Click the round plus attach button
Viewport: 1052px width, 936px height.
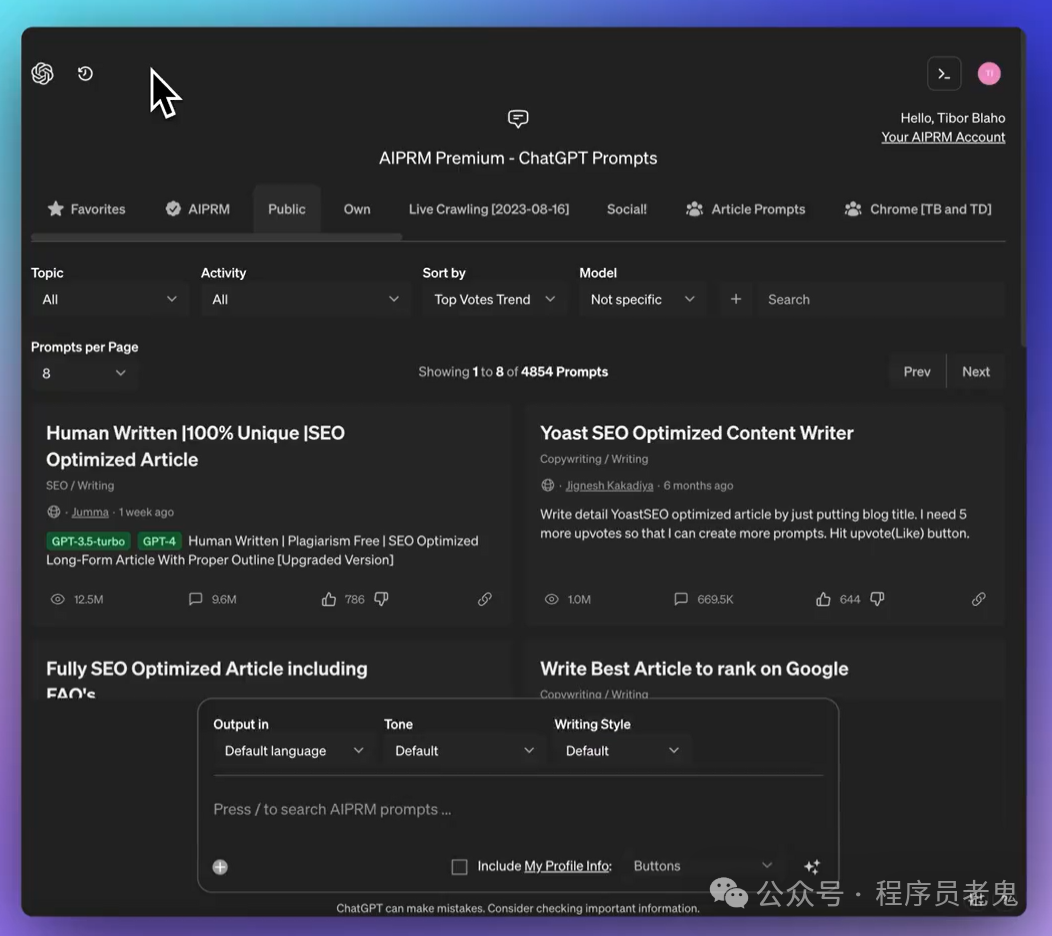tap(220, 867)
